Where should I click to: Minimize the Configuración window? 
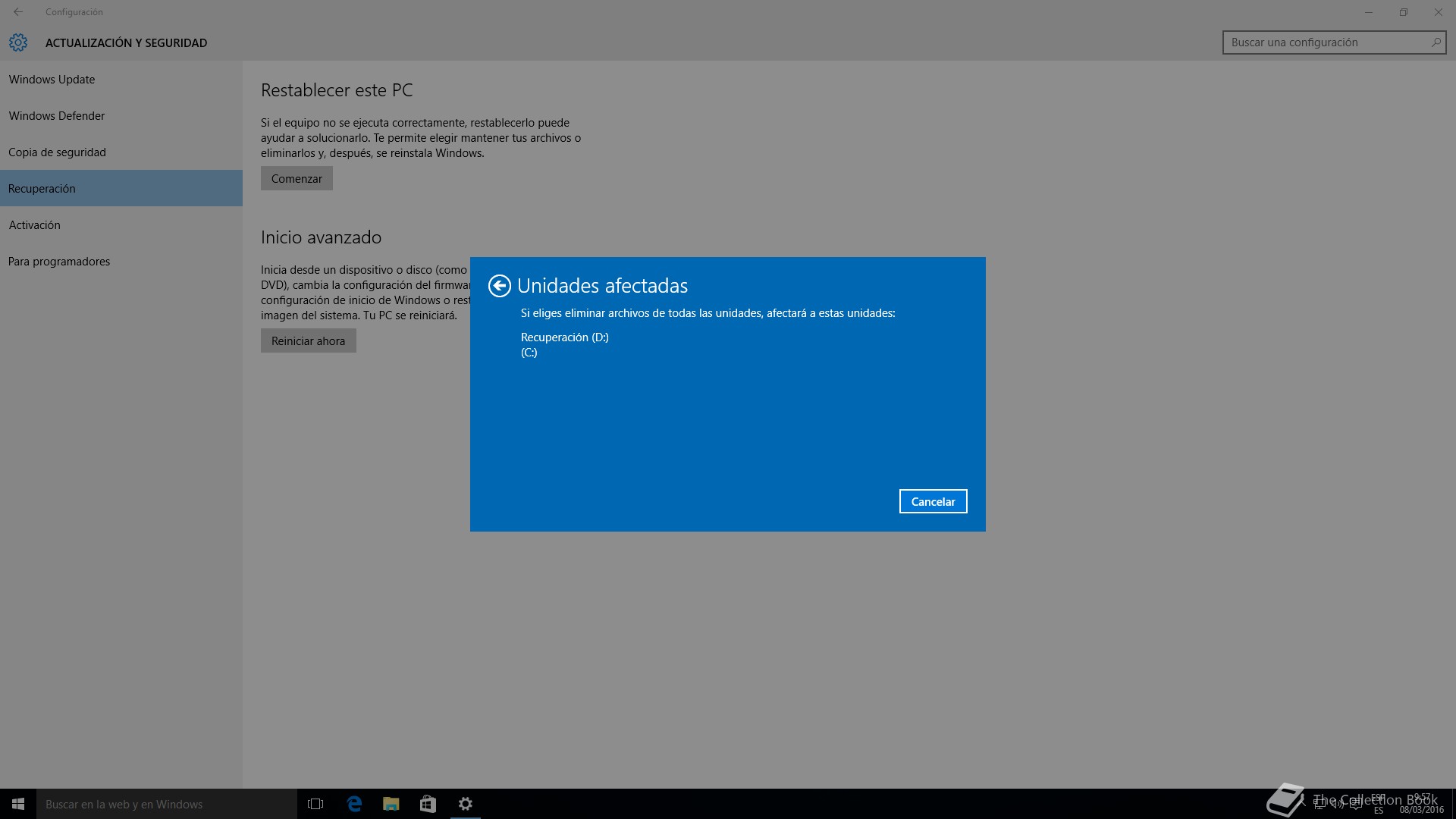click(x=1369, y=12)
